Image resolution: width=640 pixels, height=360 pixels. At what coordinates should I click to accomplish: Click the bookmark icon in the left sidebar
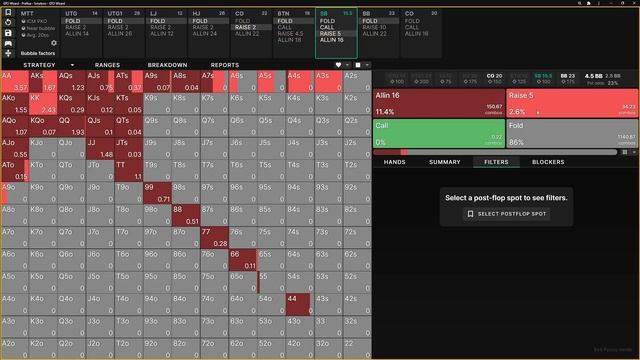pos(8,12)
